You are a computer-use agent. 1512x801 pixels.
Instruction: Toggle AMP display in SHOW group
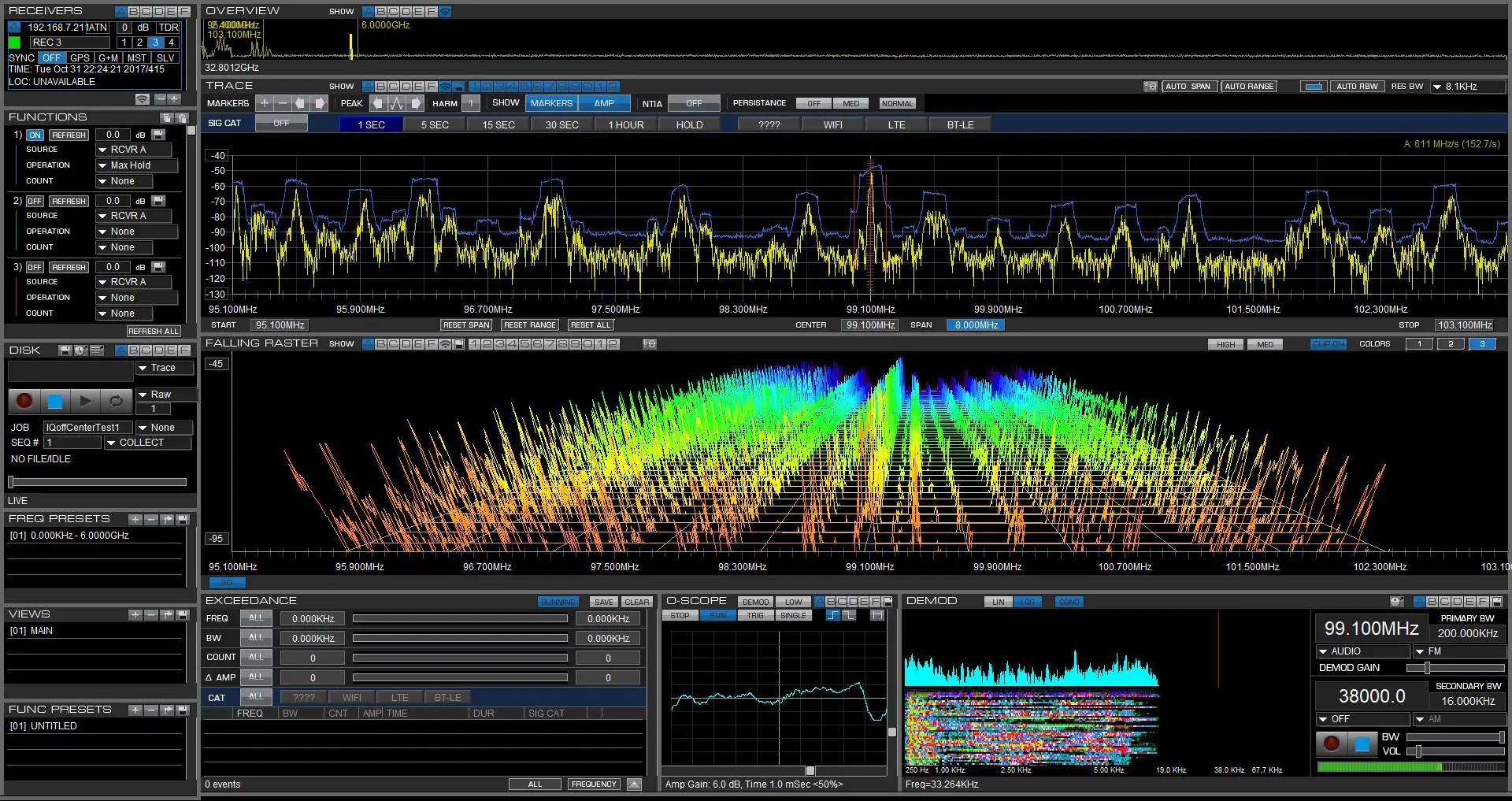604,103
